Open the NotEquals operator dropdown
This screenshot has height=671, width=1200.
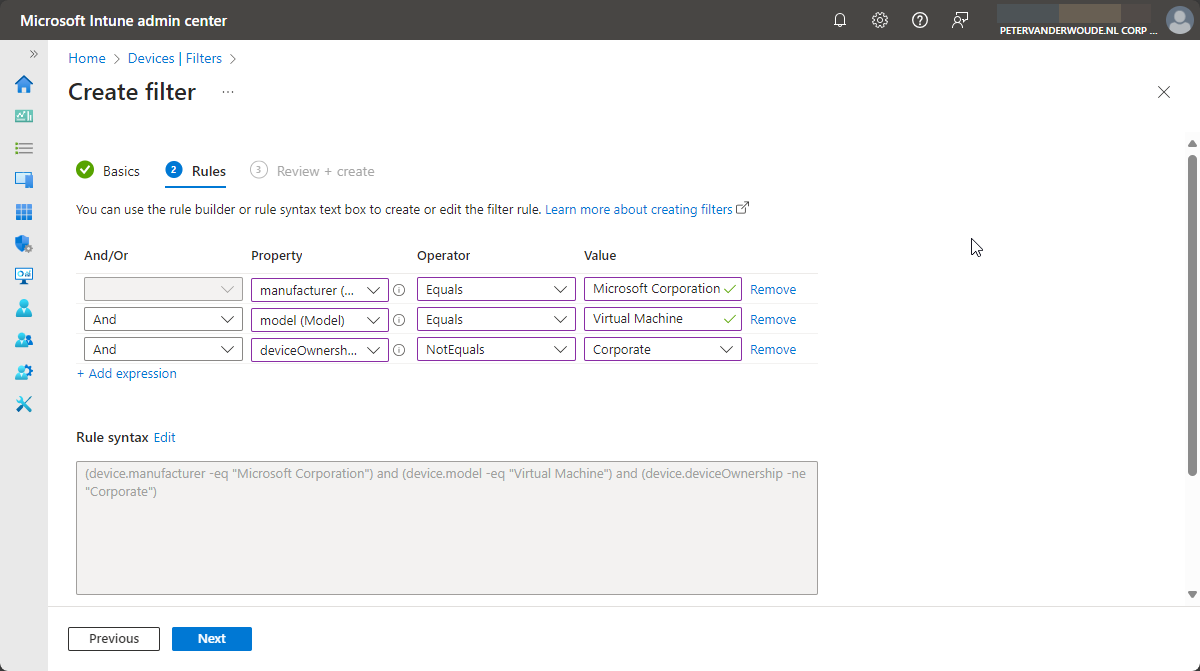click(495, 350)
